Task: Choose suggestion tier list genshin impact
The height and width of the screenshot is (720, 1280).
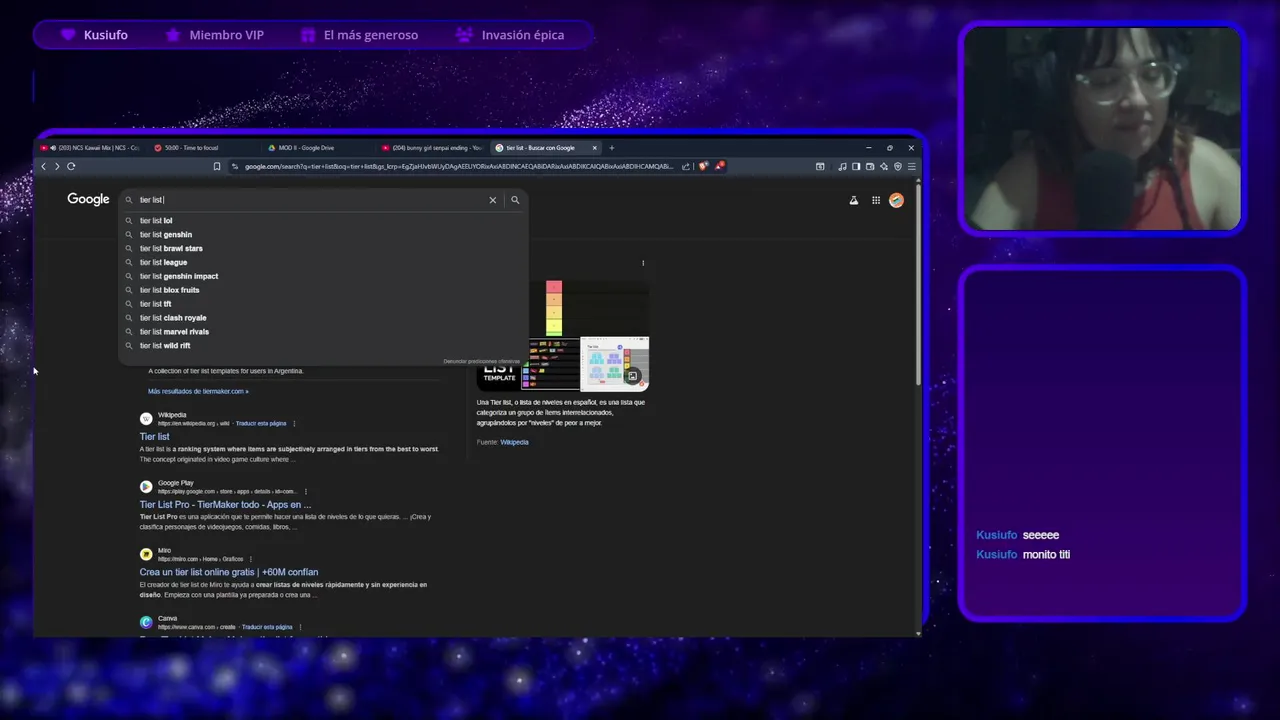Action: 323,276
